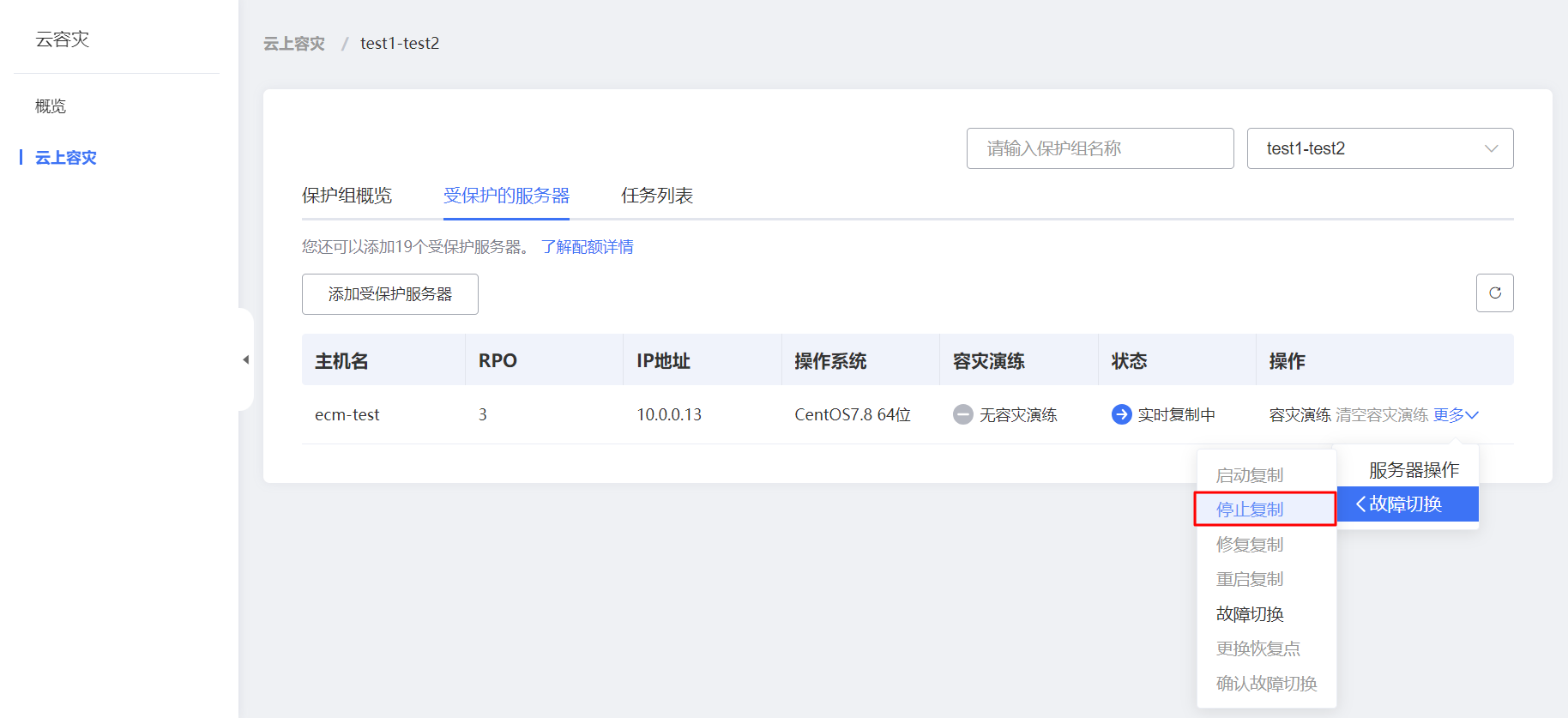The width and height of the screenshot is (1568, 718).
Task: Open 概览 in the sidebar
Action: [51, 106]
